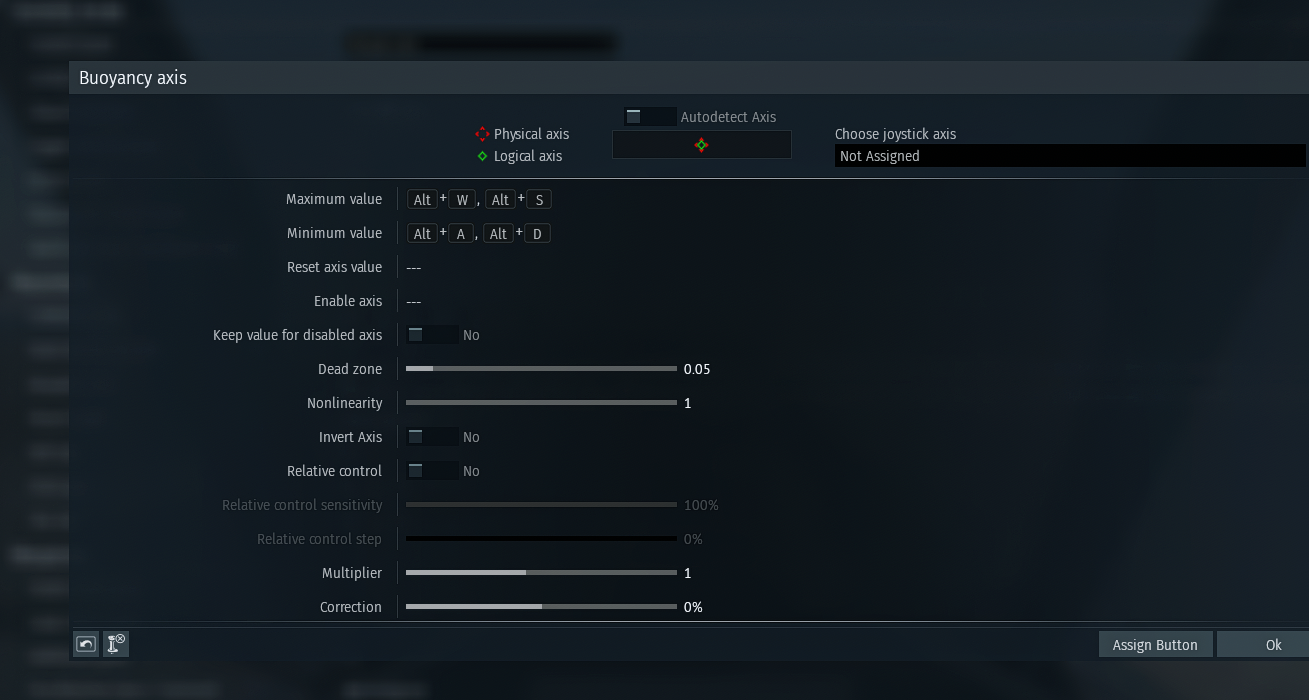
Task: Click the Choose joystick axis label
Action: click(895, 134)
